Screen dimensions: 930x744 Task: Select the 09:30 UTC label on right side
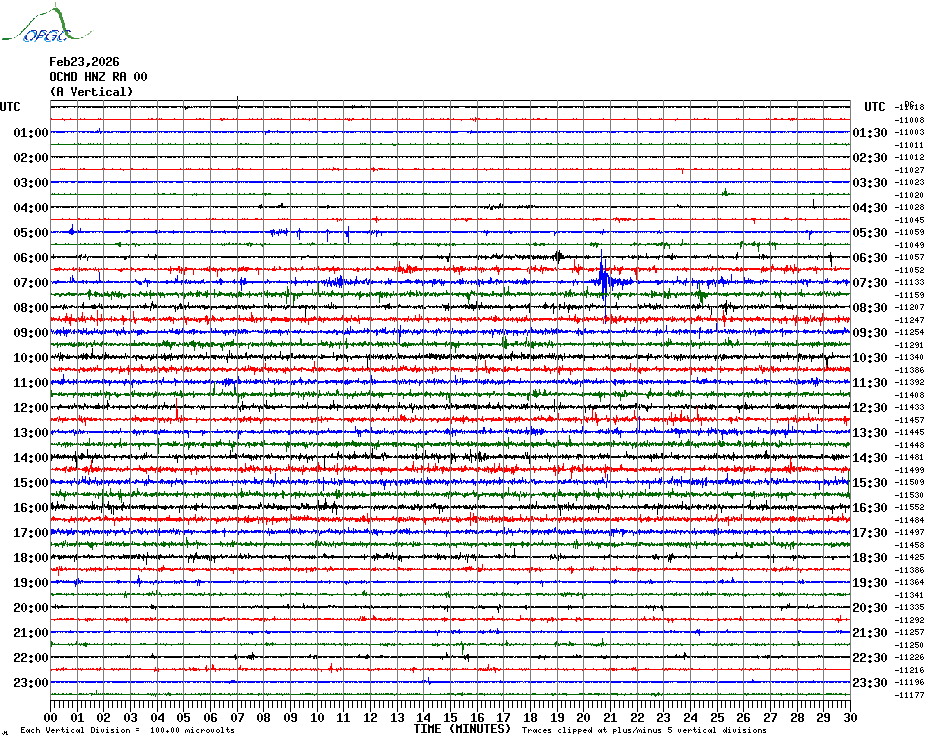click(870, 333)
